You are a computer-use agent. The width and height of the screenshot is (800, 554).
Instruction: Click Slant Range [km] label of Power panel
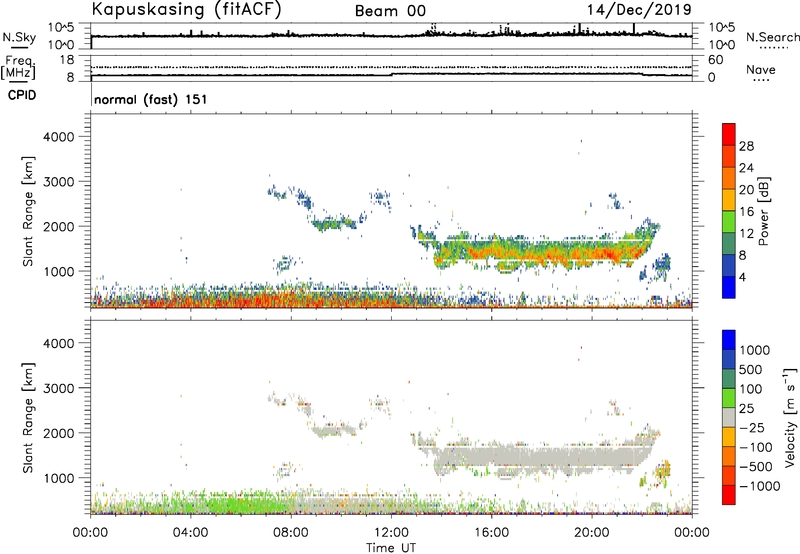tap(28, 211)
